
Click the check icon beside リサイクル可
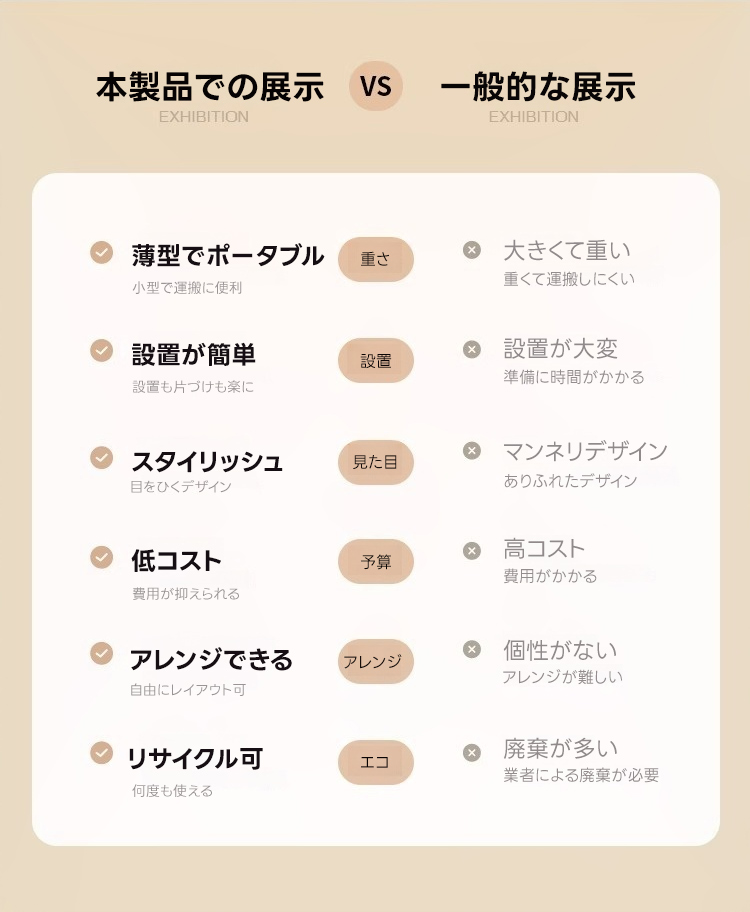tap(101, 752)
